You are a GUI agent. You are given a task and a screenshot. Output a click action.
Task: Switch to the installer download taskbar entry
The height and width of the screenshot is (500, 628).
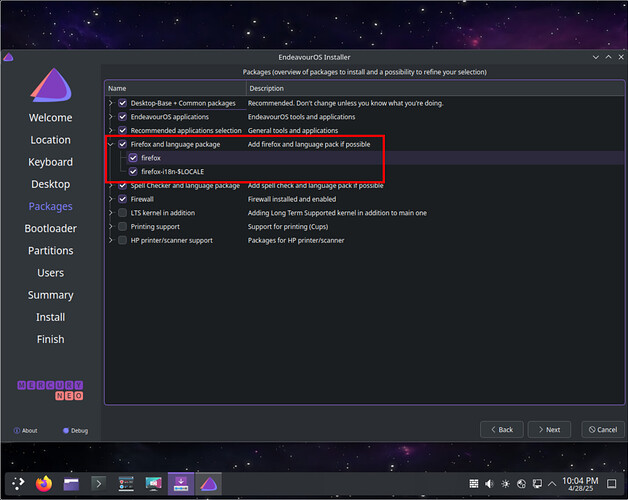181,484
